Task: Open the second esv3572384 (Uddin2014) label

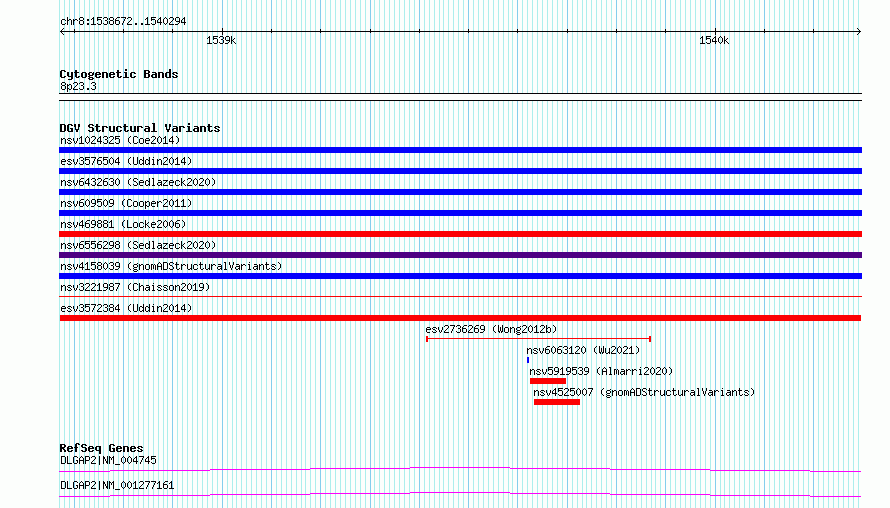Action: [126, 308]
